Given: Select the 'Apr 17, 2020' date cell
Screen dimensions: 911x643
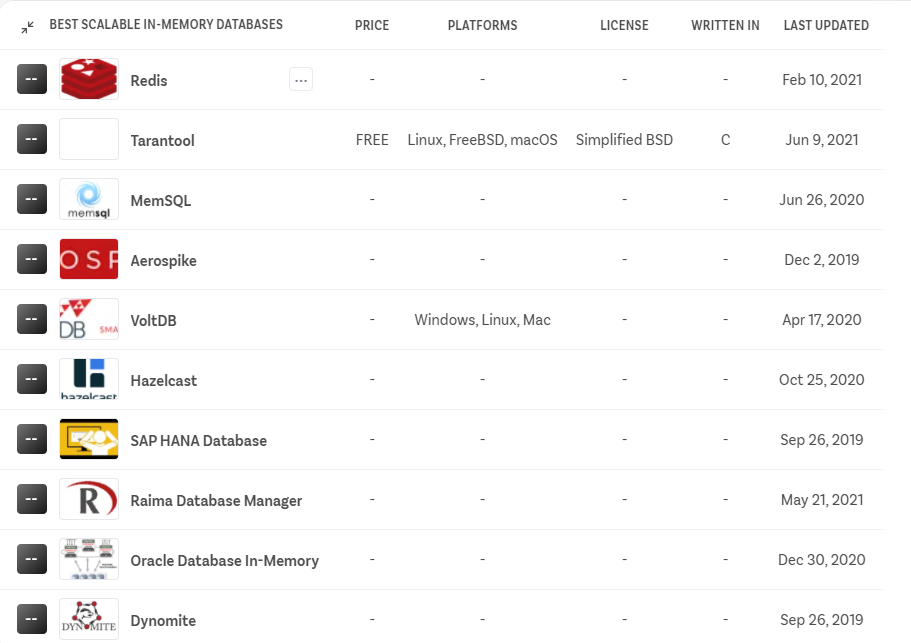Looking at the screenshot, I should [822, 320].
